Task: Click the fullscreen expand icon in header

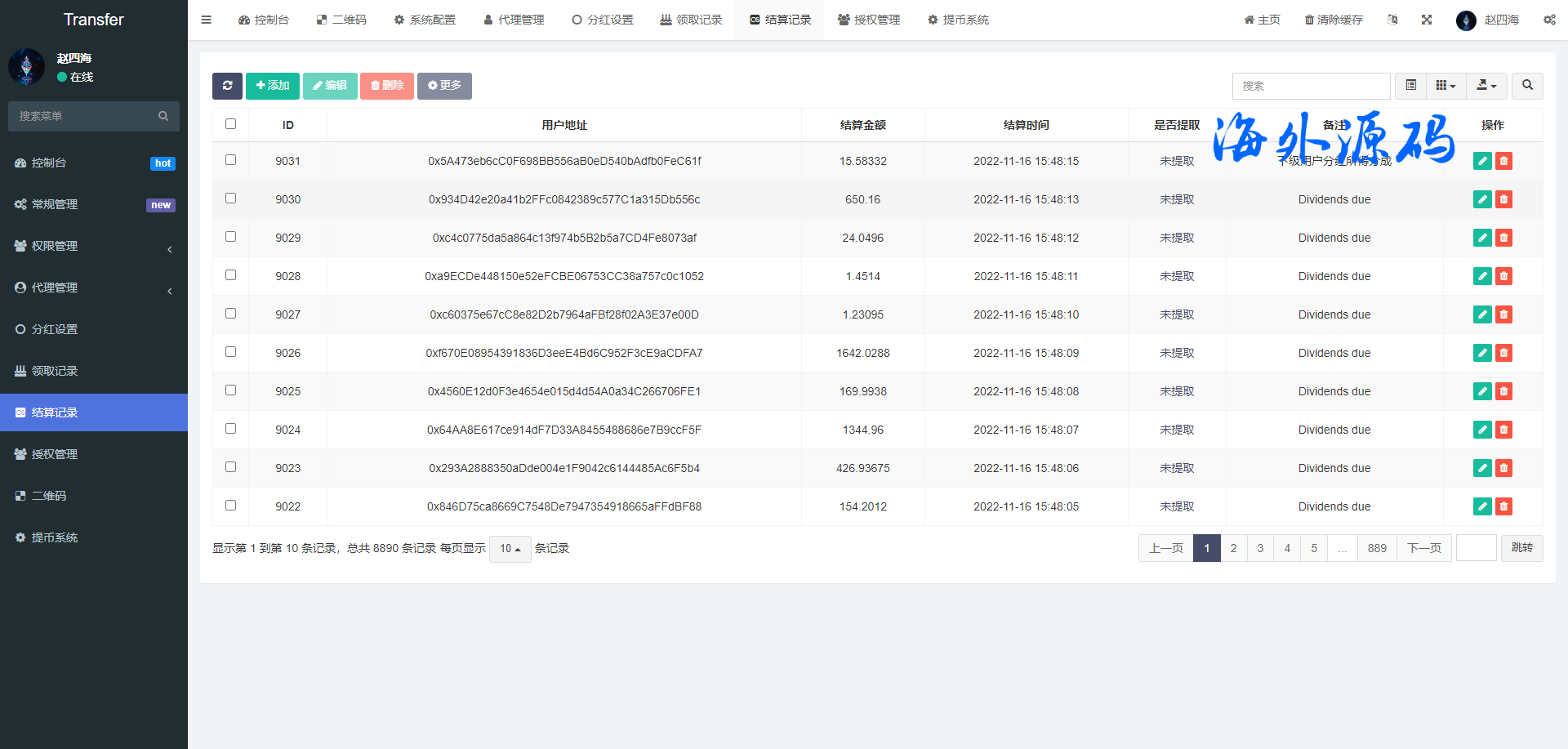Action: pos(1427,20)
